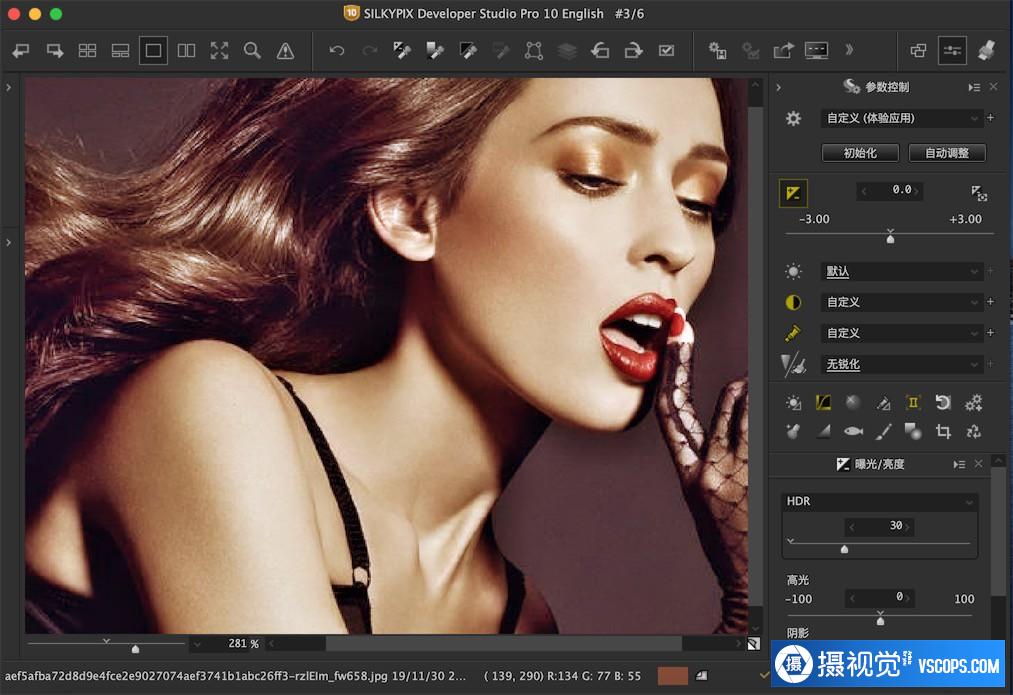
Task: Adjust the HDR slider at 30
Action: [844, 549]
